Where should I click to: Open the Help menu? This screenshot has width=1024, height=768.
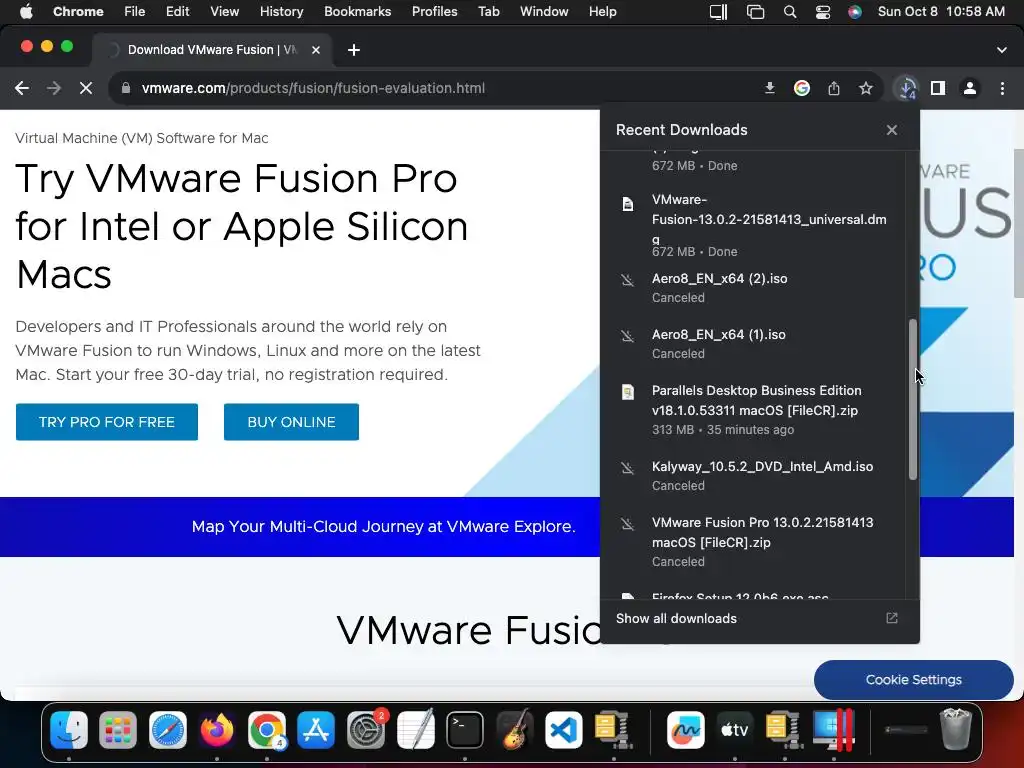(x=602, y=12)
